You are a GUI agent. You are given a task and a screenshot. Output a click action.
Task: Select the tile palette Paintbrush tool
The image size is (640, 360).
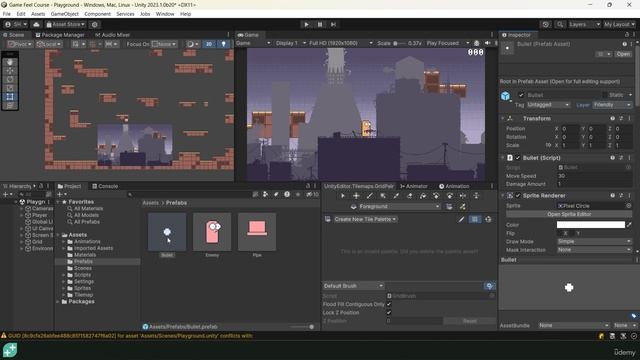pos(369,196)
